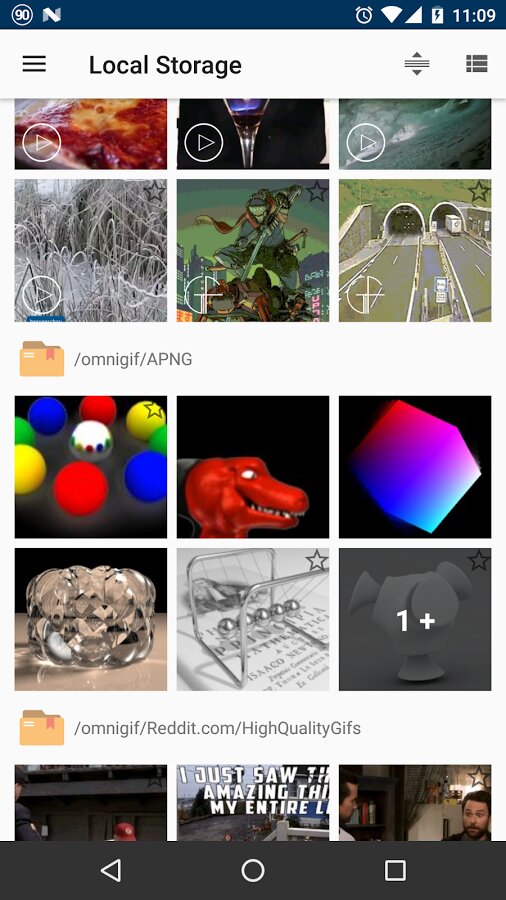Screen dimensions: 506x900
Task: Open the rainbow cube thumbnail
Action: pyautogui.click(x=415, y=467)
